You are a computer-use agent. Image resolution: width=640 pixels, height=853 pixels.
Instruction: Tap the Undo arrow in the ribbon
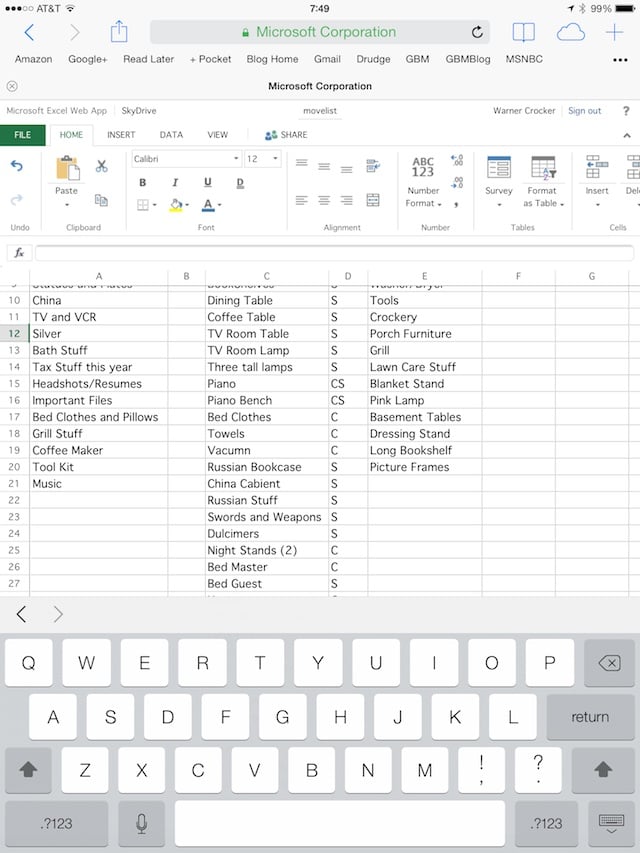click(x=17, y=165)
